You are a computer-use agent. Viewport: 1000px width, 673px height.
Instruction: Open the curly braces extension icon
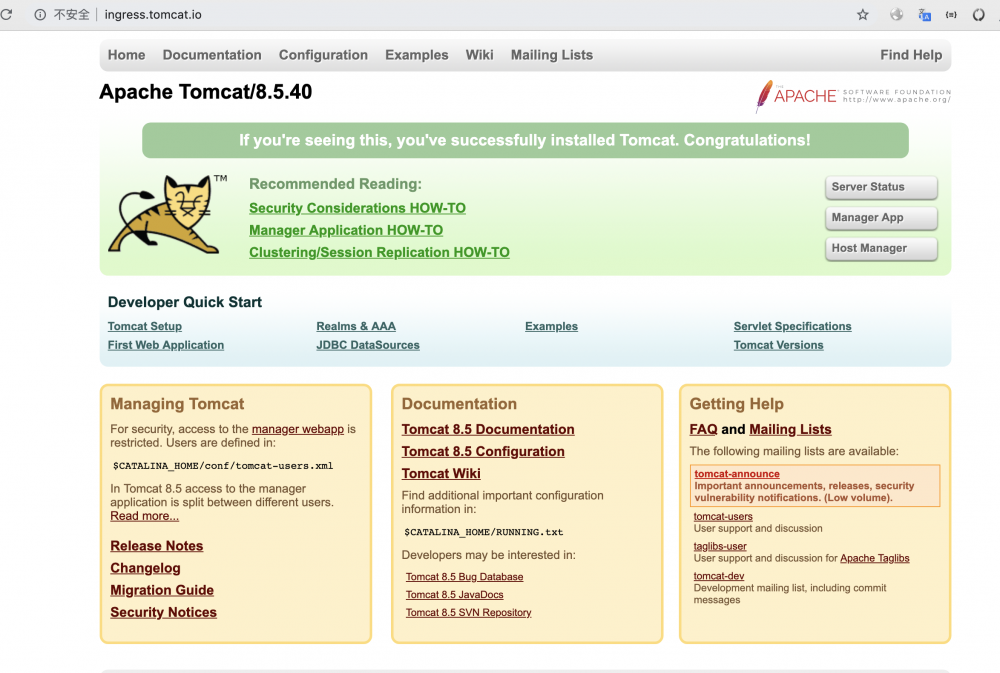951,15
